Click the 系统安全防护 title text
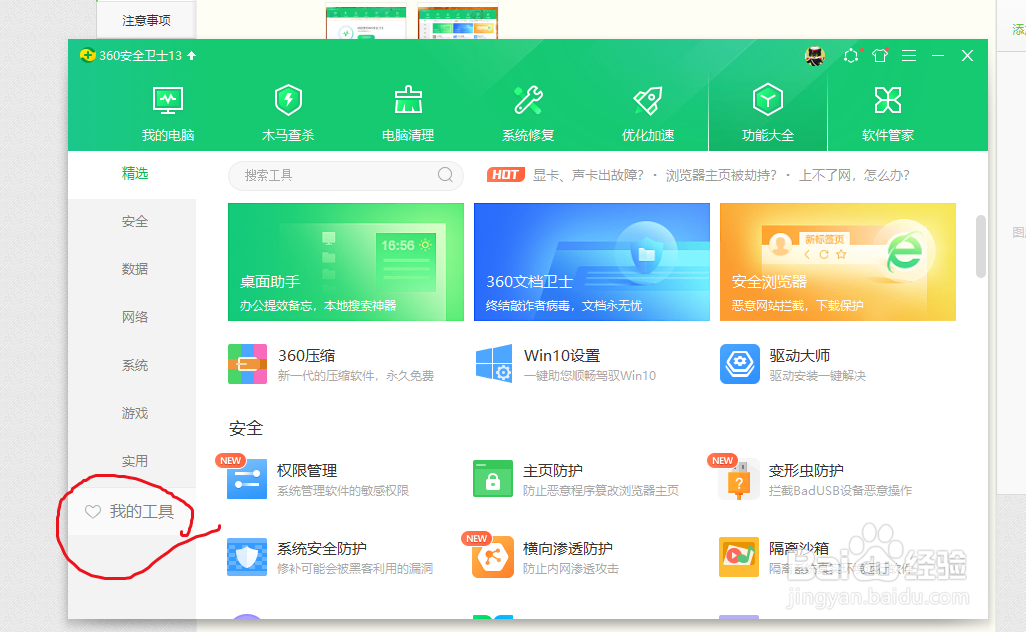This screenshot has height=632, width=1026. (321, 548)
